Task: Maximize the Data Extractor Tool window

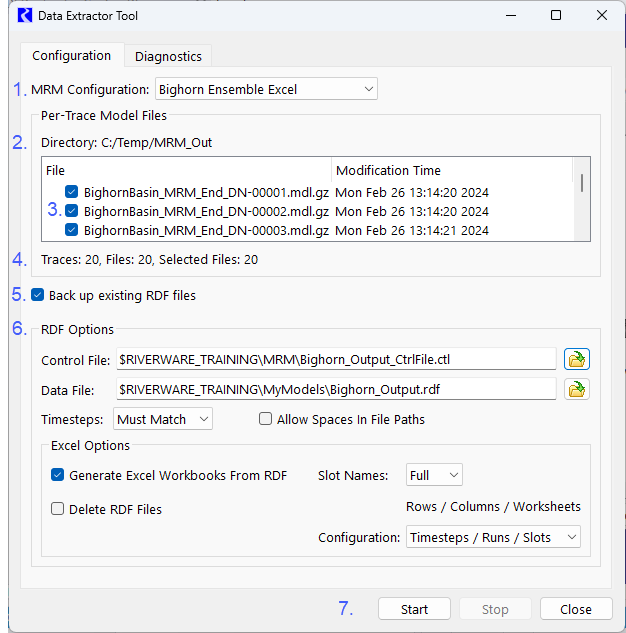Action: click(x=556, y=15)
